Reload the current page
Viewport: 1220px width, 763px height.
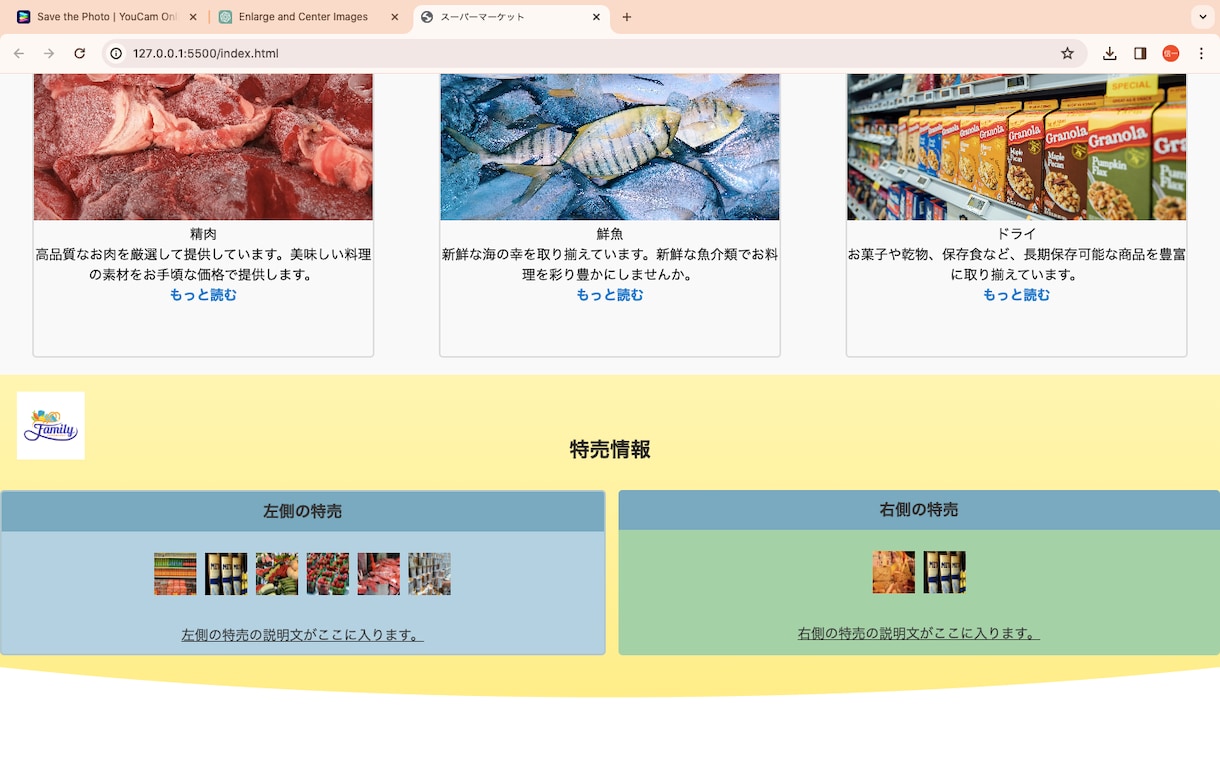pyautogui.click(x=79, y=54)
